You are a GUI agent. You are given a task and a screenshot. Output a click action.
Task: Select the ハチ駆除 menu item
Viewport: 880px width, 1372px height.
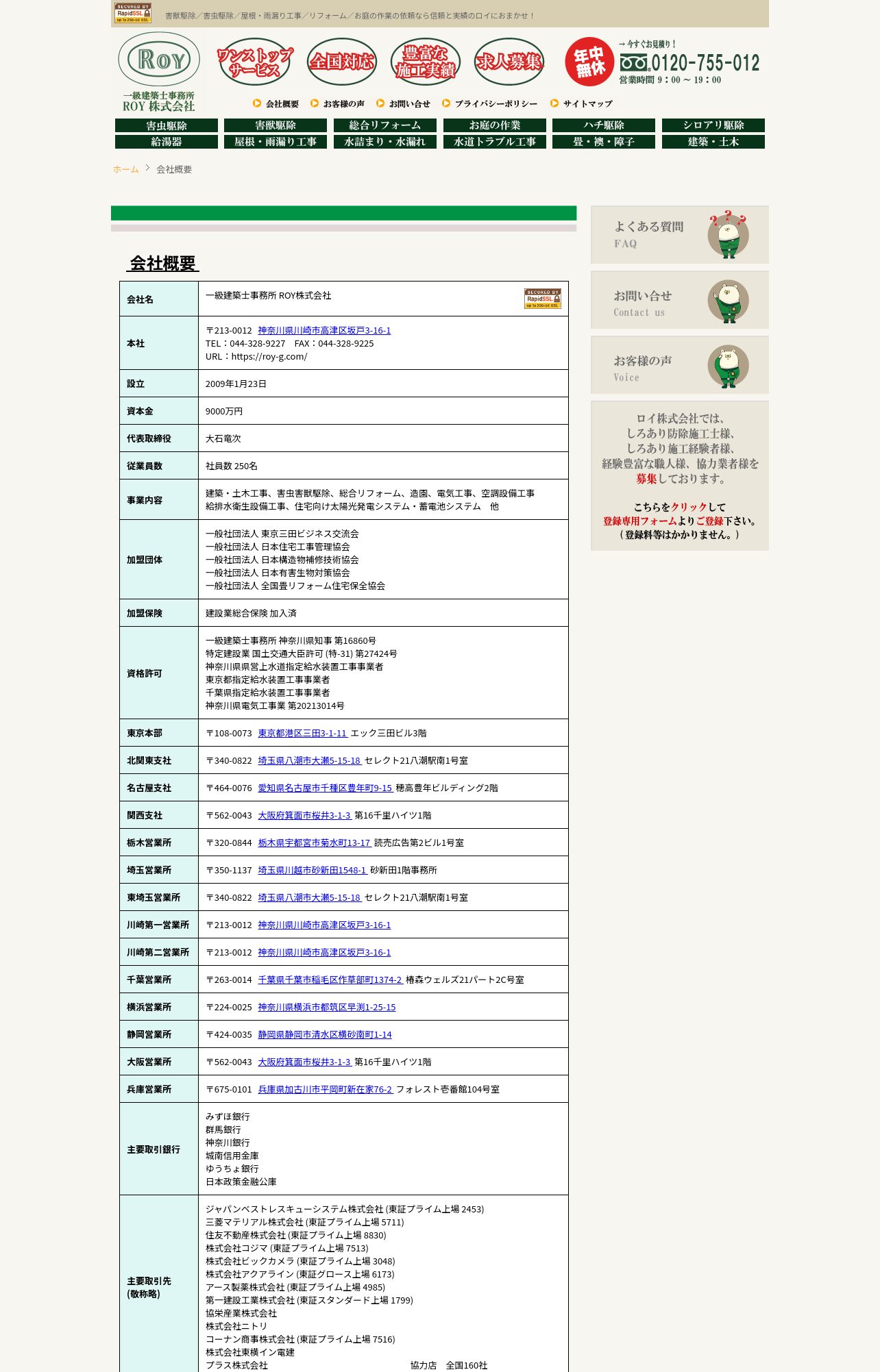pyautogui.click(x=604, y=125)
